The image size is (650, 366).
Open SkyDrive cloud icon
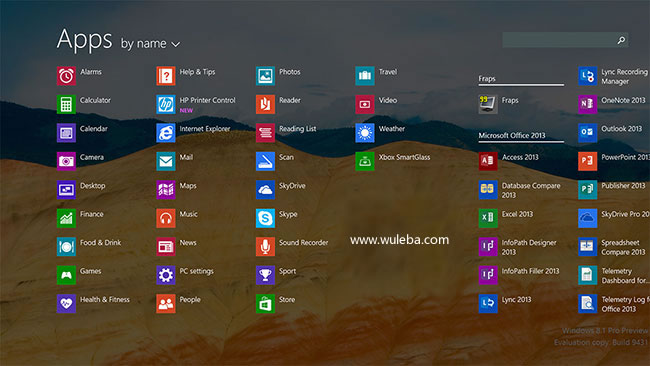point(265,189)
